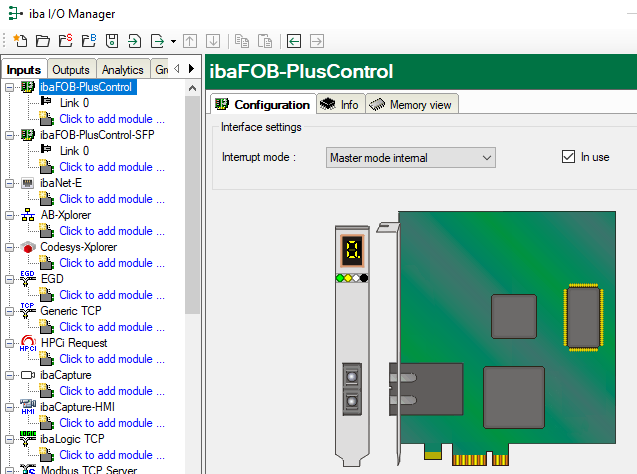Click the save (floppy disk) toolbar icon
The height and width of the screenshot is (474, 637).
pyautogui.click(x=112, y=41)
